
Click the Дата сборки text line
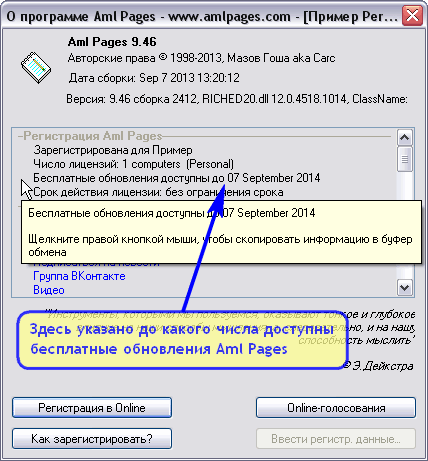click(x=154, y=78)
